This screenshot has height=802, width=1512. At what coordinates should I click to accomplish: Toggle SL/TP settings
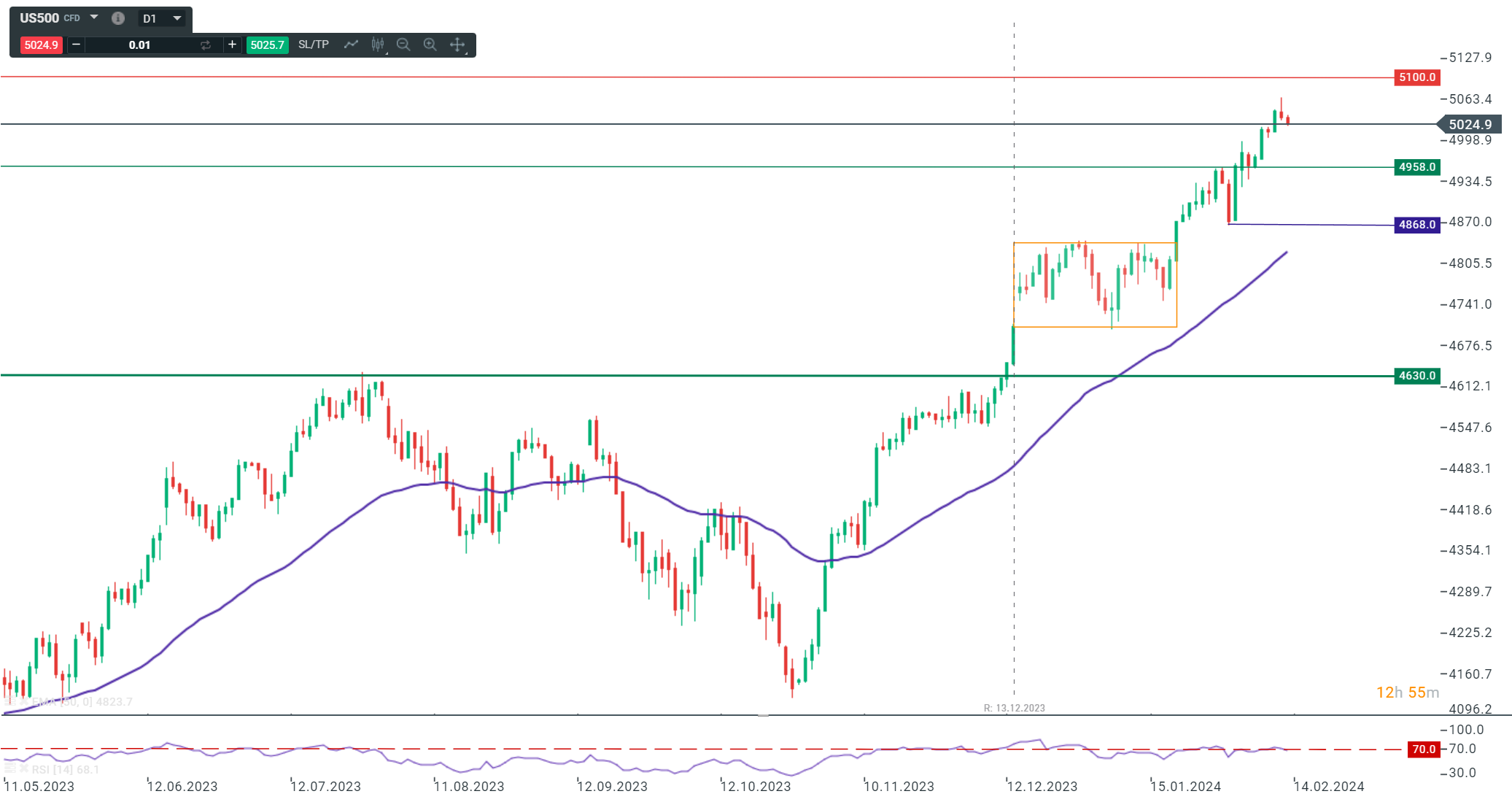click(x=312, y=45)
